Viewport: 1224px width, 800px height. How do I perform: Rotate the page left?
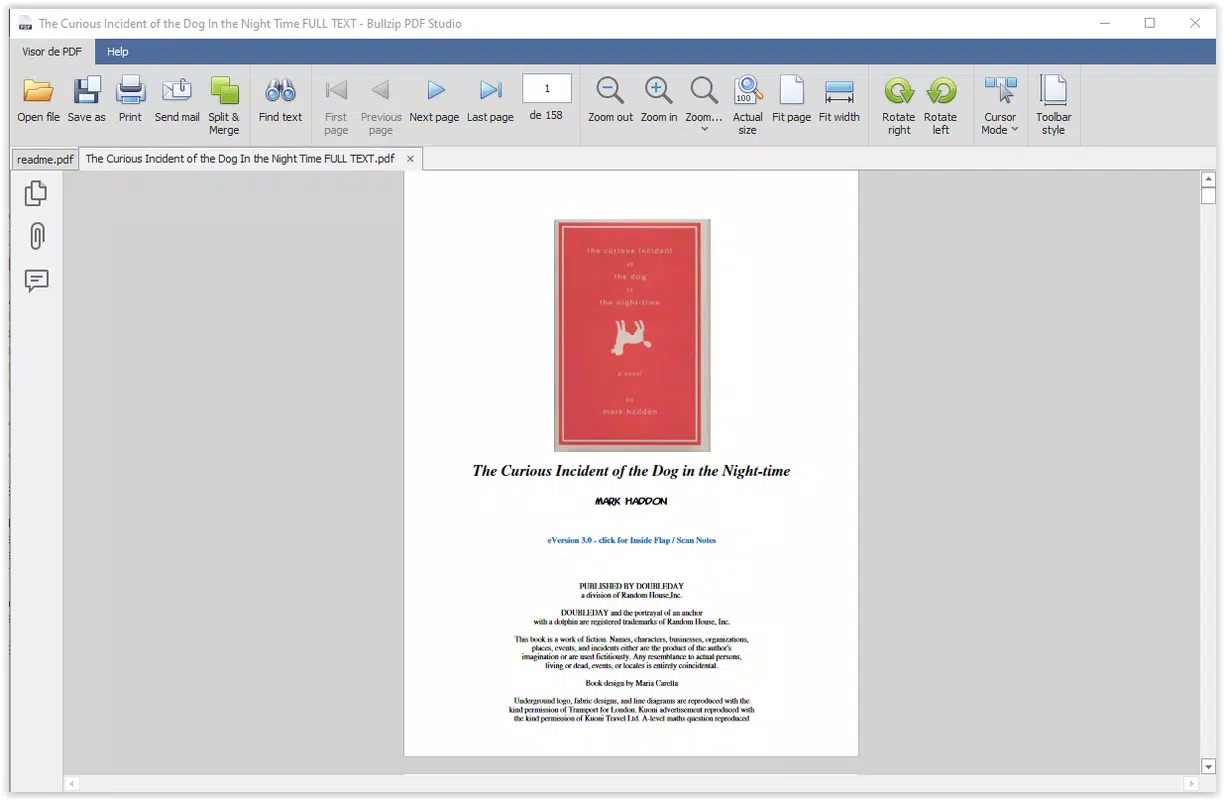941,105
